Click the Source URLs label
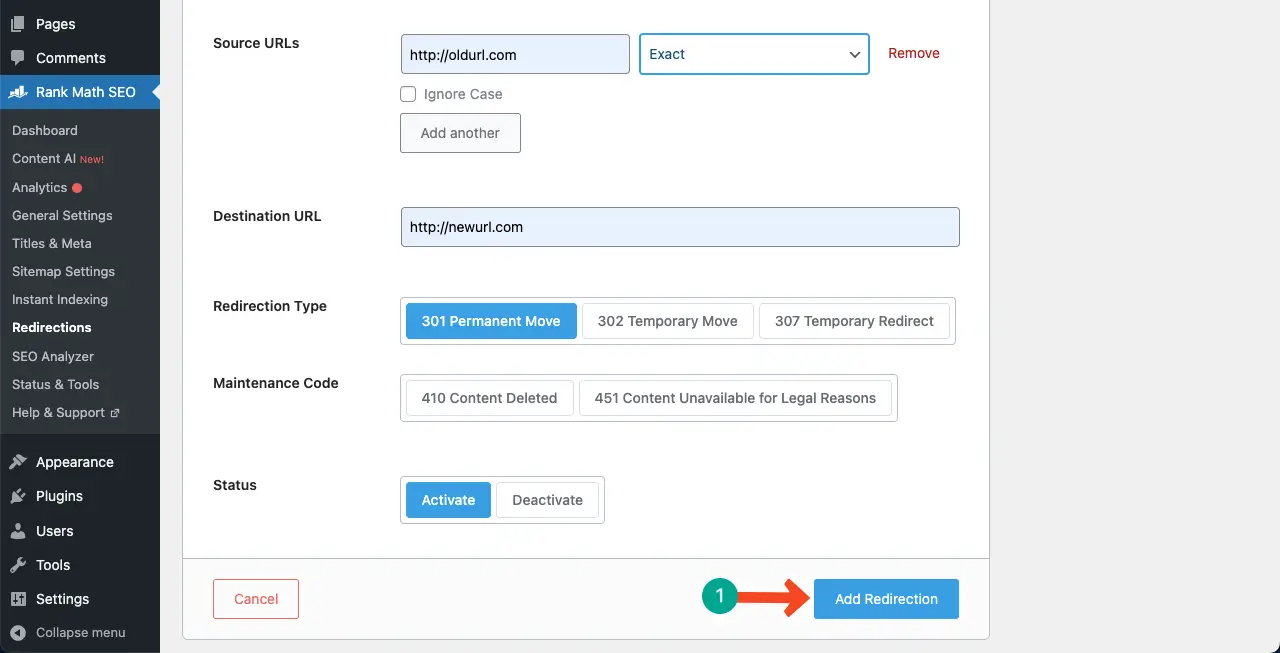 point(256,43)
